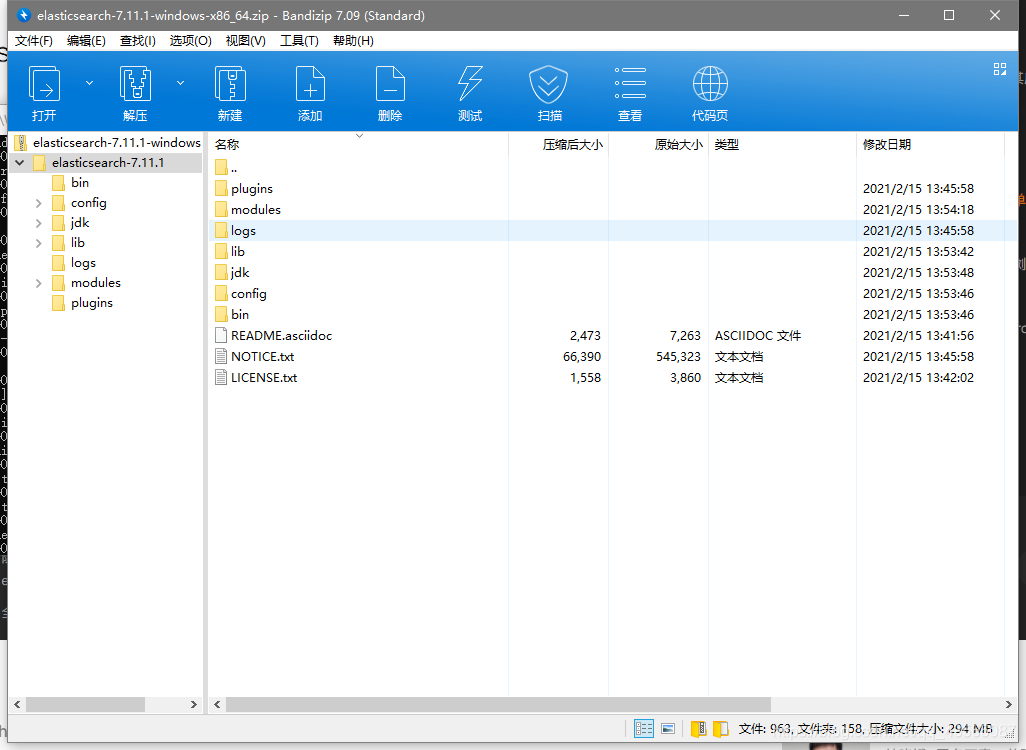Select the logs row in file list
This screenshot has height=750, width=1026.
[612, 230]
